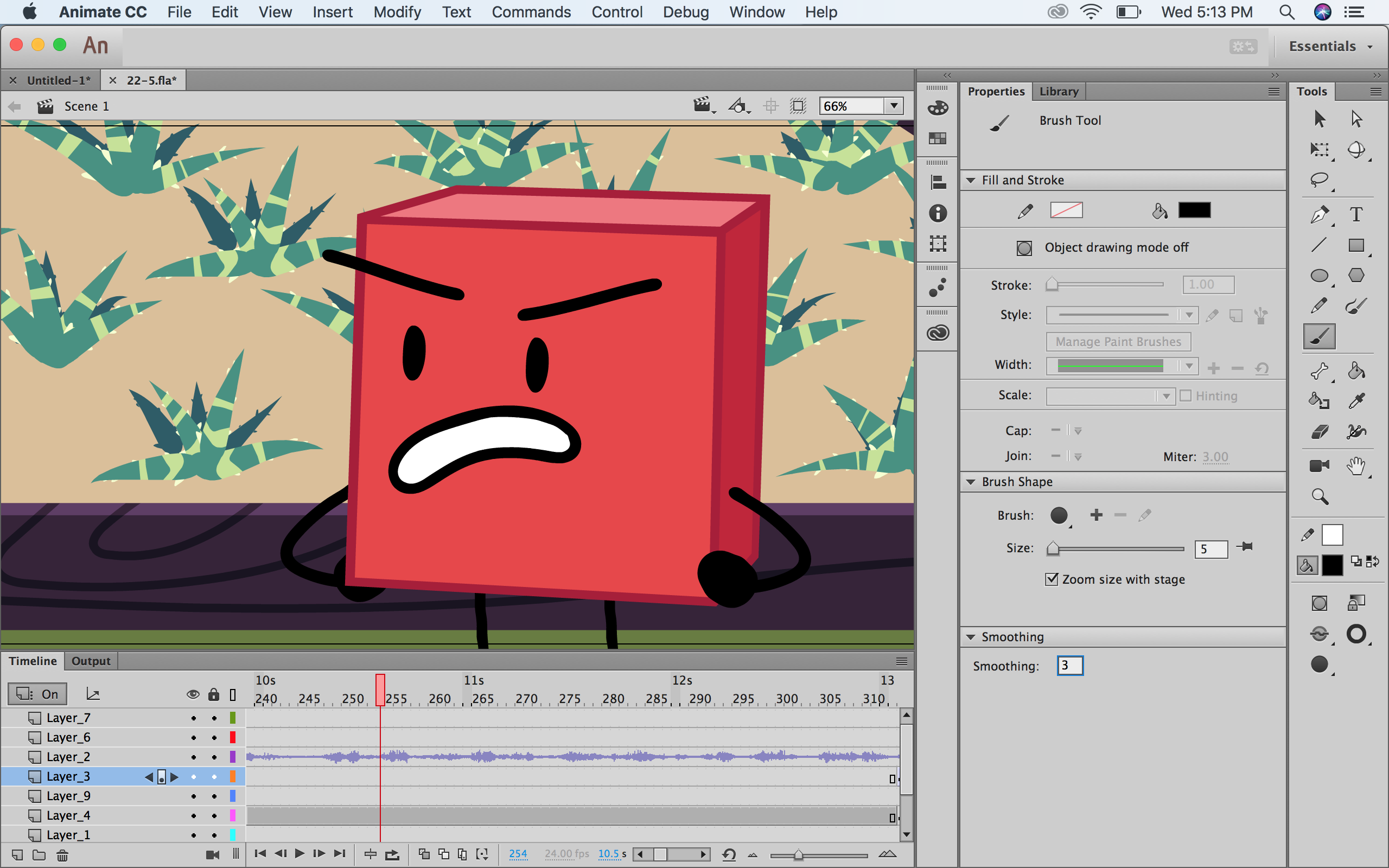The height and width of the screenshot is (868, 1389).
Task: Enable the Hinting checkbox
Action: [1187, 395]
